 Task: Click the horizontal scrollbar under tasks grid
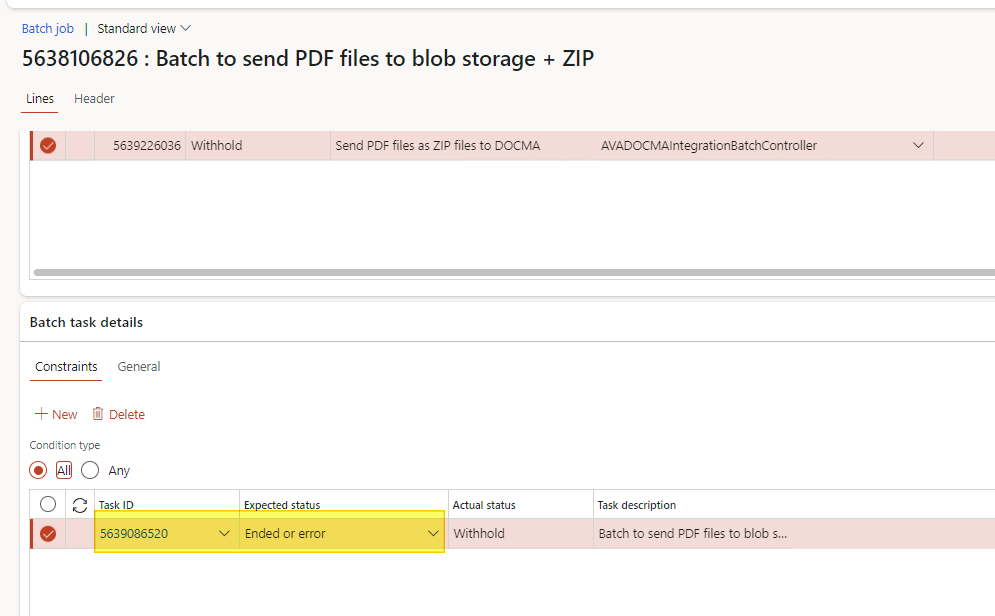[500, 272]
